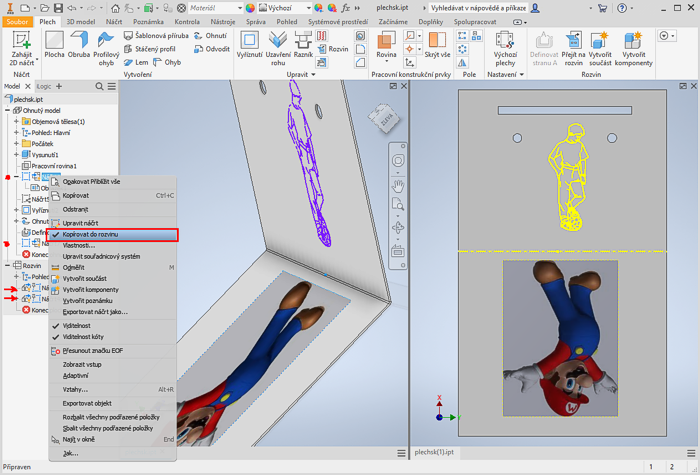
Task: Select the Plocha face tool
Action: (x=54, y=45)
